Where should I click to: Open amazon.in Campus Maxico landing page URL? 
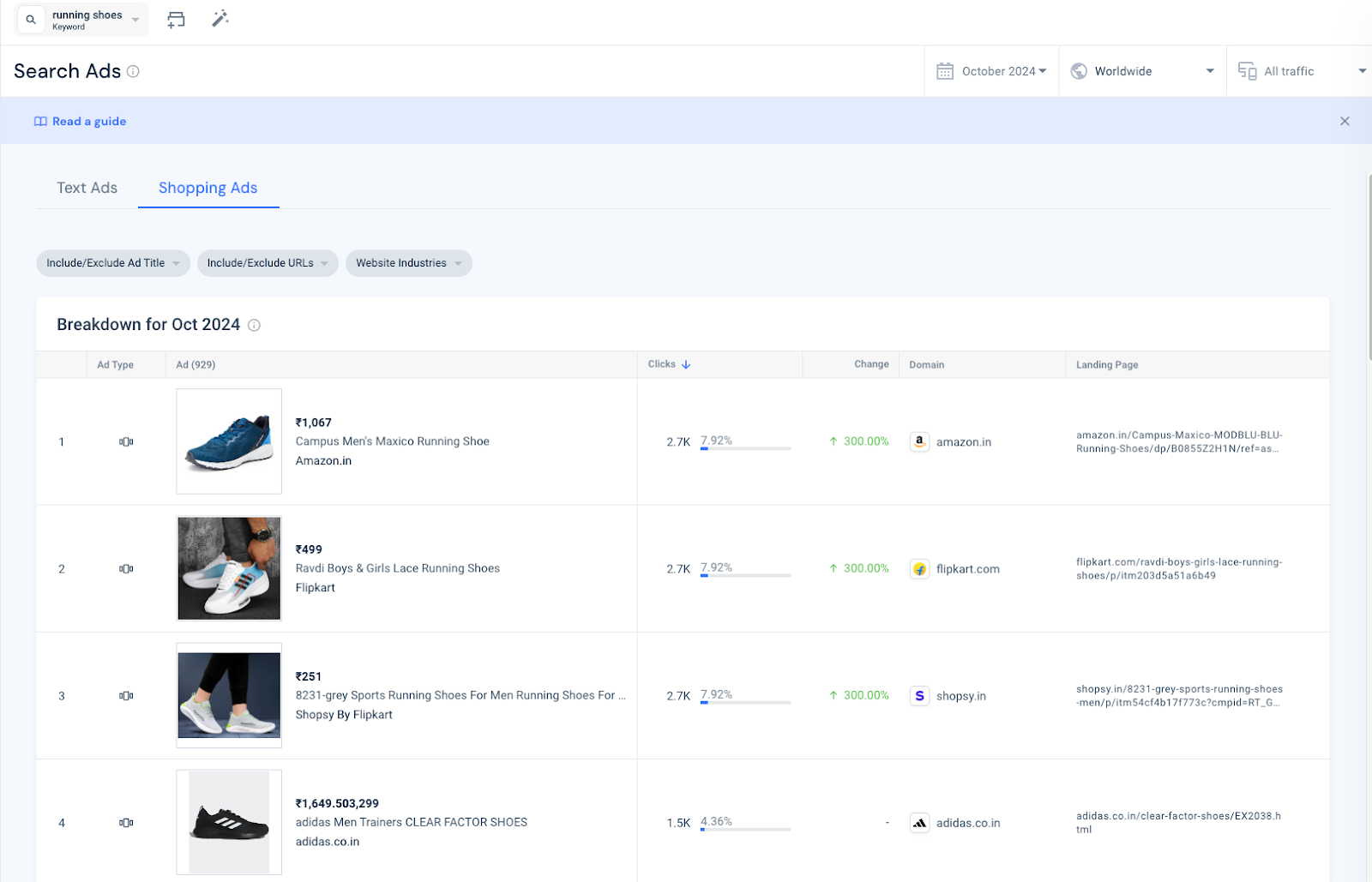pos(1179,441)
